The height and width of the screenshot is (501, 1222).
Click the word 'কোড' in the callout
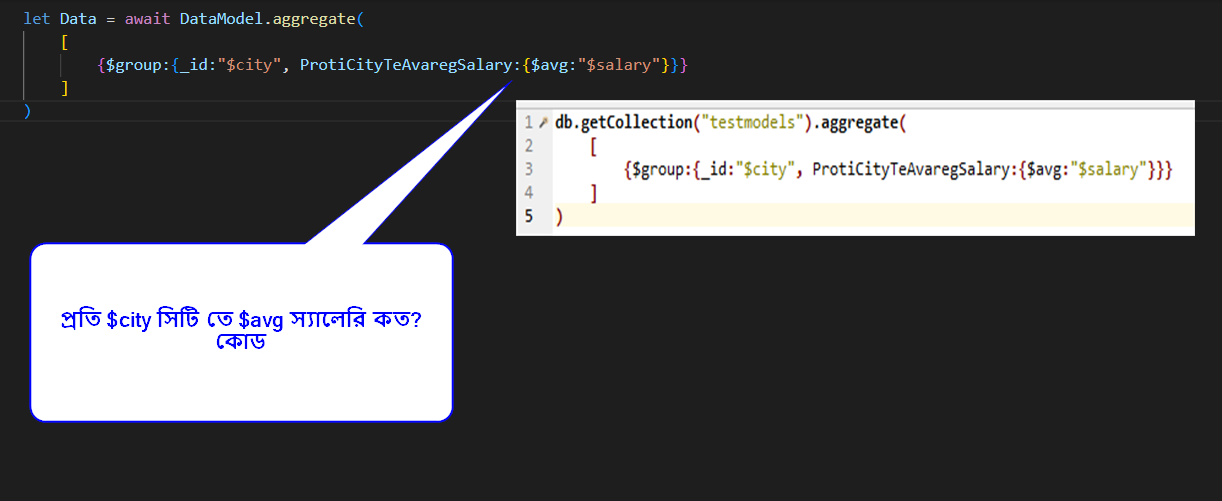[x=240, y=342]
